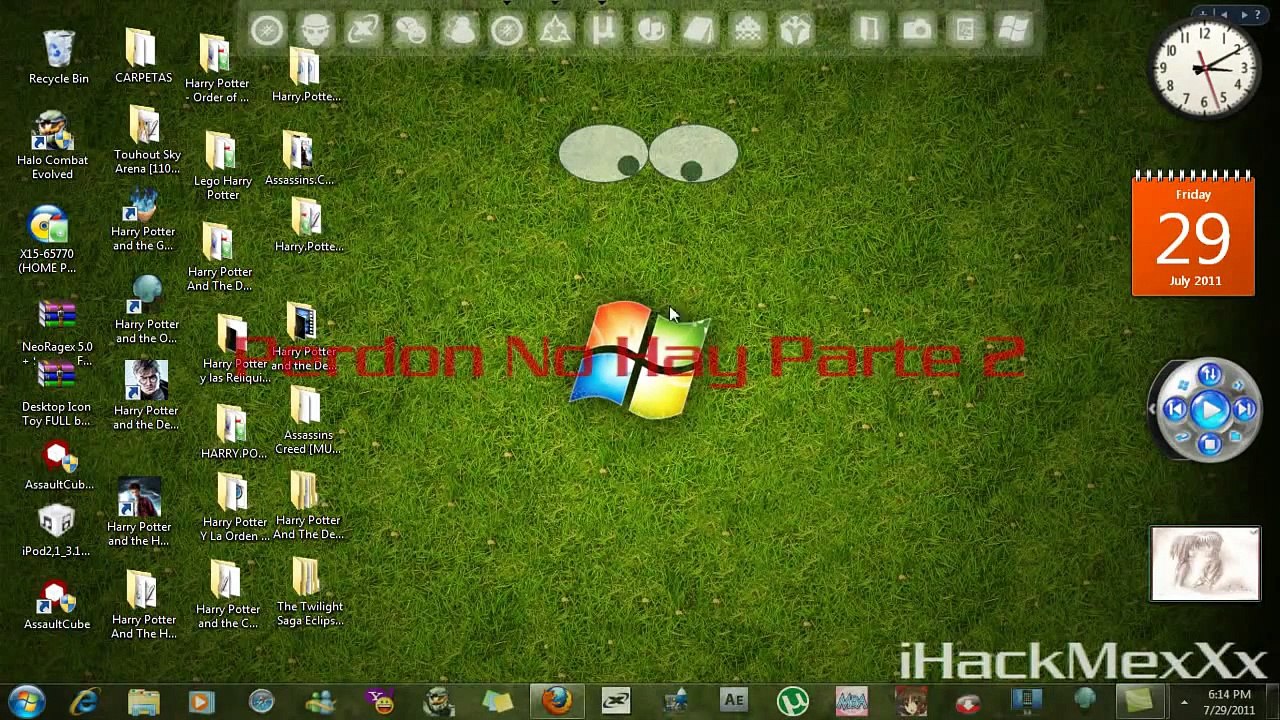Click the calendar gadget showing Friday 29

click(1193, 234)
